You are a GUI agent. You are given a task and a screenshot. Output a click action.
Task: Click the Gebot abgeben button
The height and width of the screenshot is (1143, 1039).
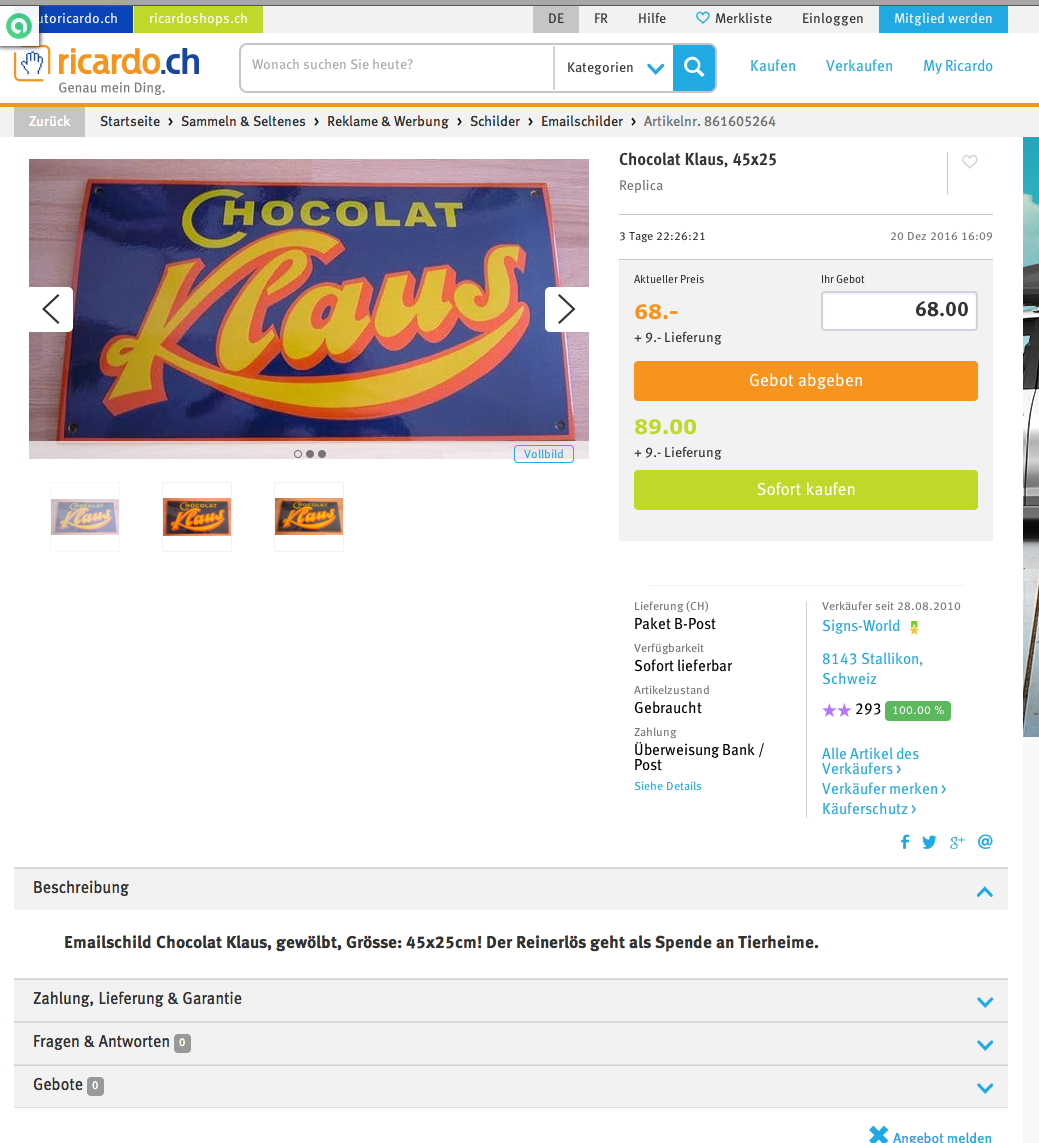(806, 381)
